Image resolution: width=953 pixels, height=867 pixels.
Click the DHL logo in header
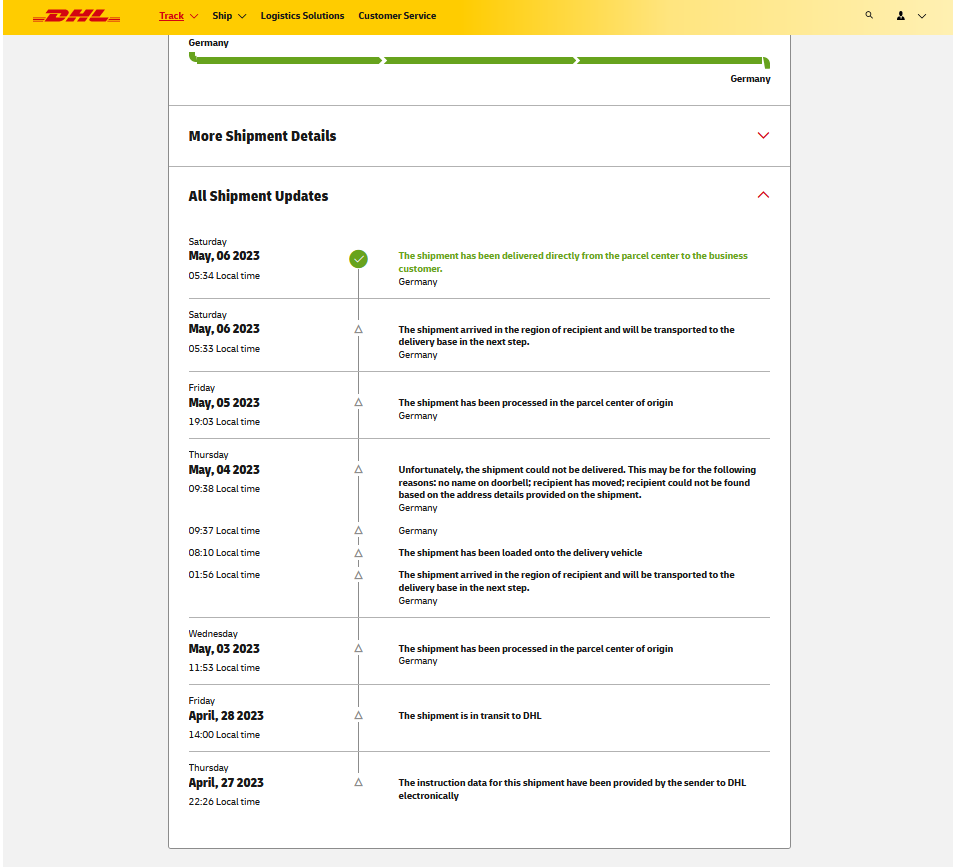pos(76,16)
